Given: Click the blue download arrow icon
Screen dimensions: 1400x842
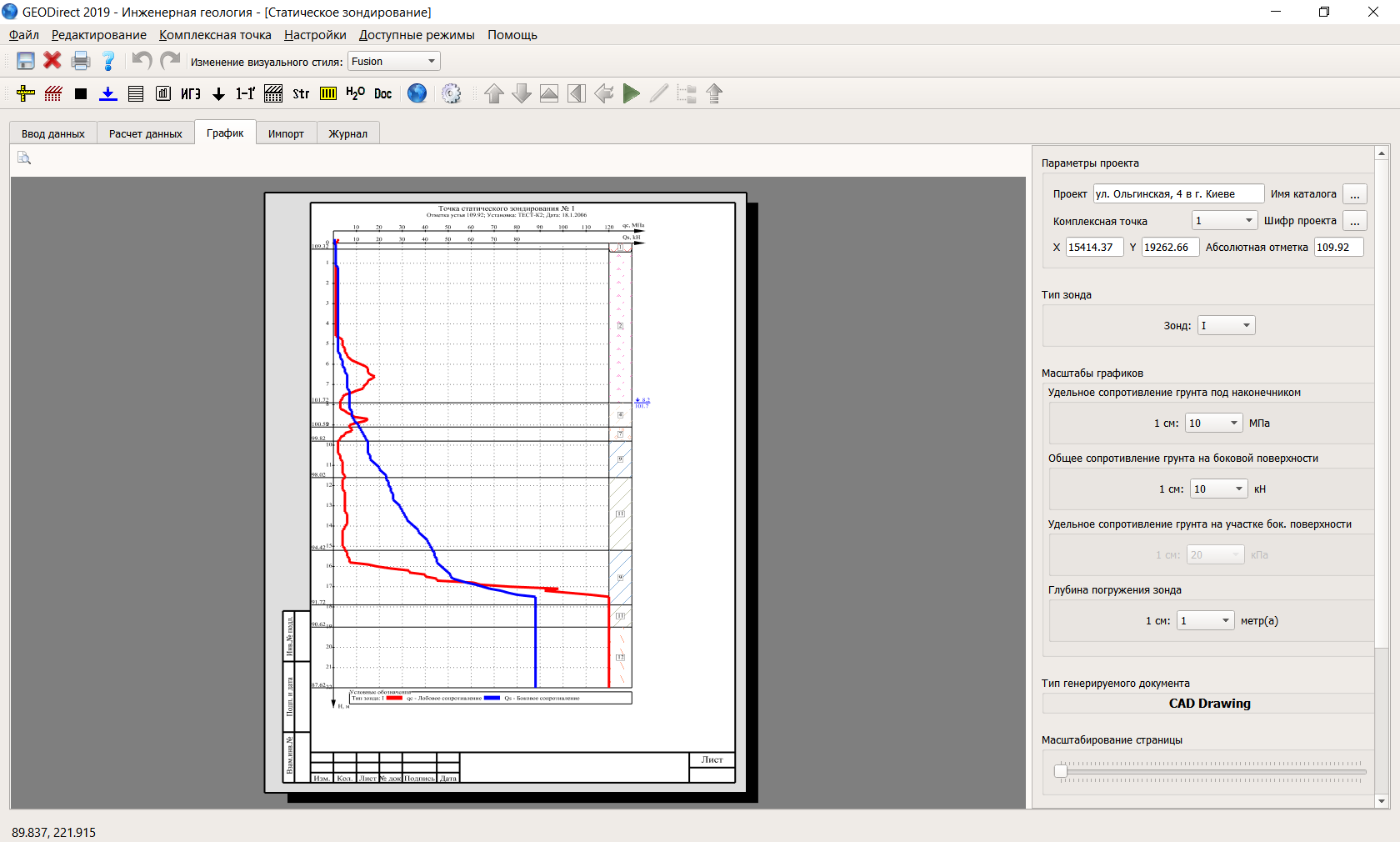Looking at the screenshot, I should coord(108,93).
